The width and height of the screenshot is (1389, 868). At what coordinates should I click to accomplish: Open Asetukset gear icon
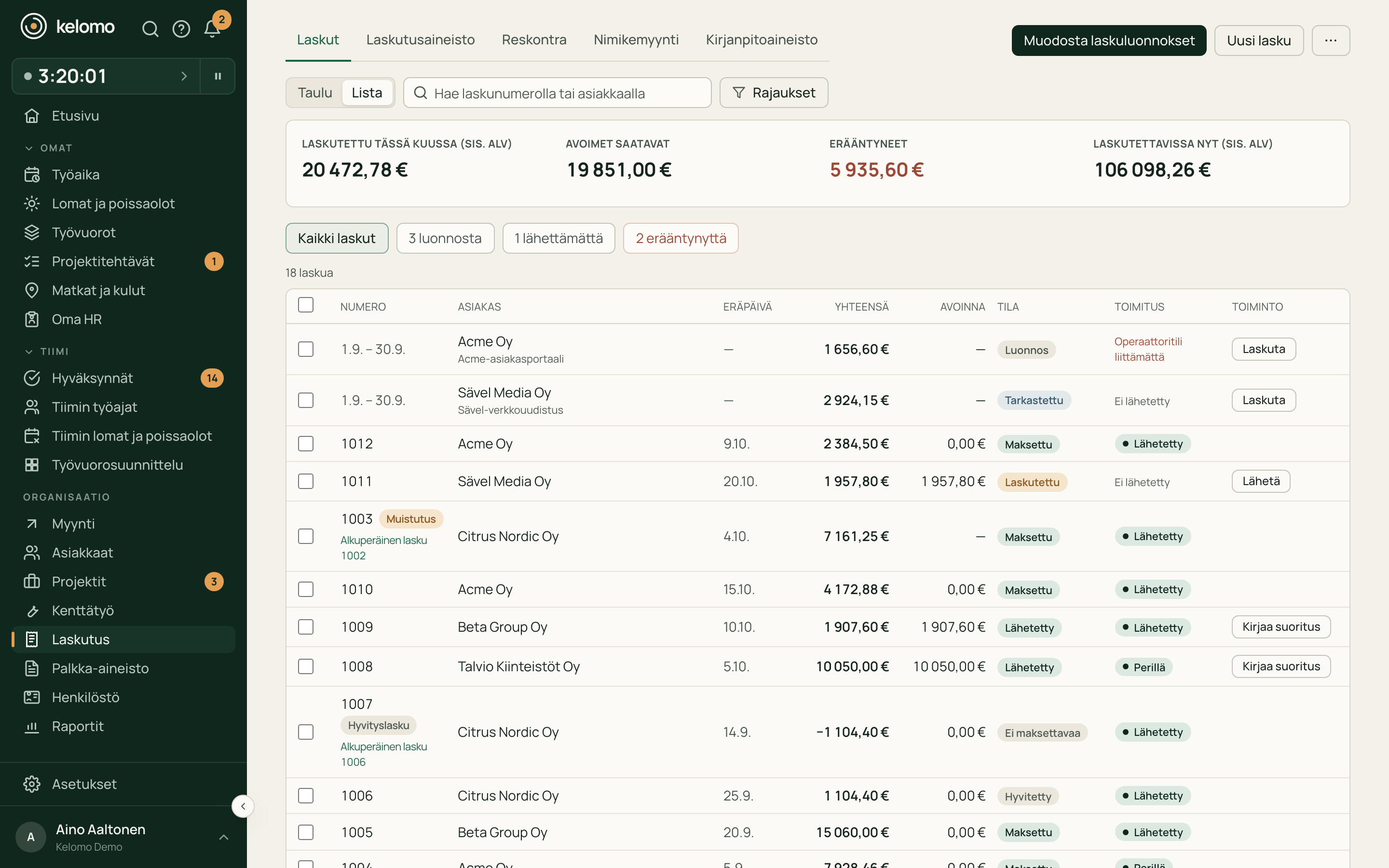pyautogui.click(x=32, y=784)
